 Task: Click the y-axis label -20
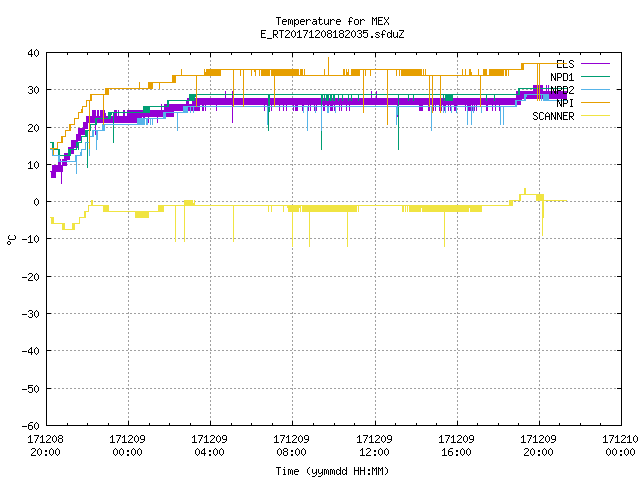pos(31,277)
